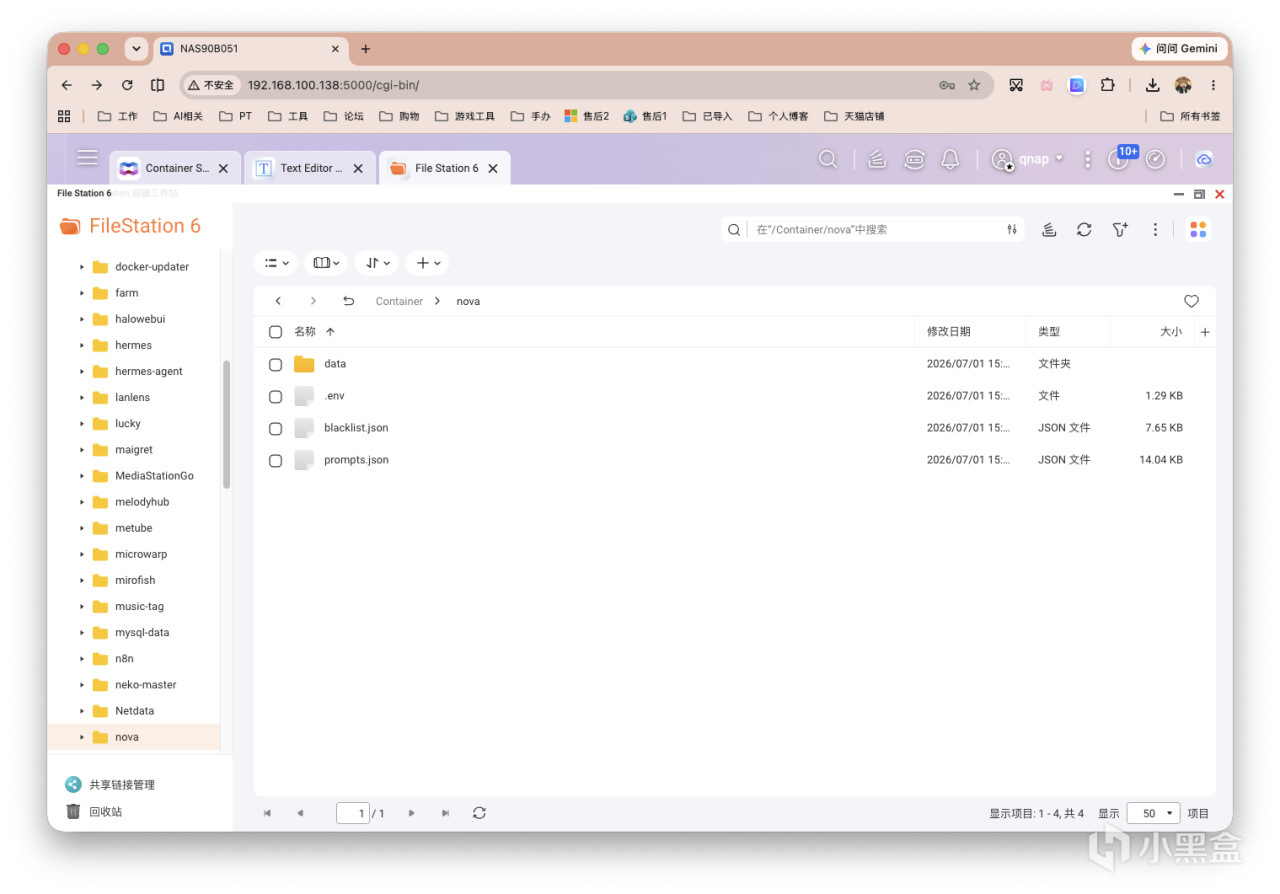
Task: Close the Text Editor tab
Action: point(358,168)
